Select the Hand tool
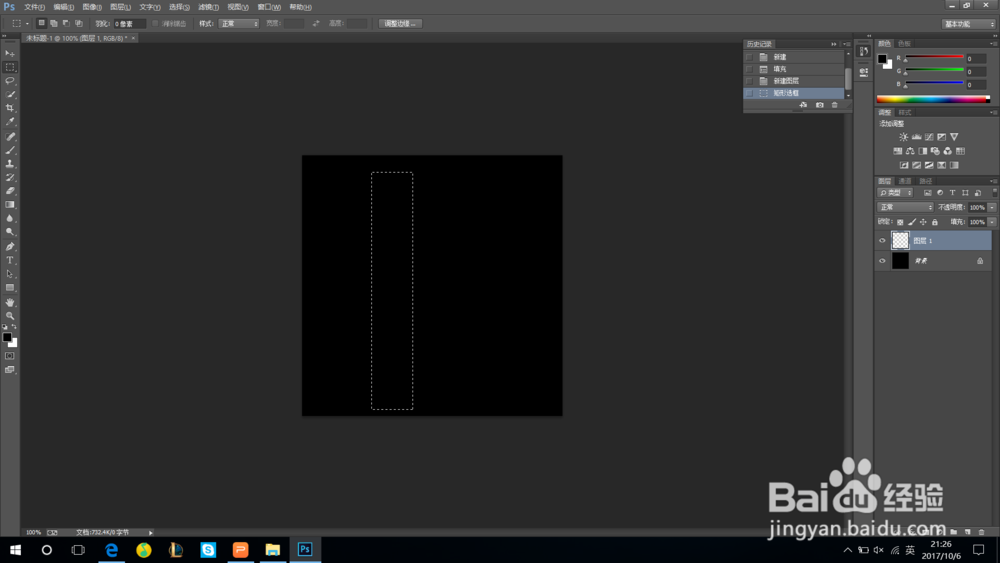 (x=10, y=302)
